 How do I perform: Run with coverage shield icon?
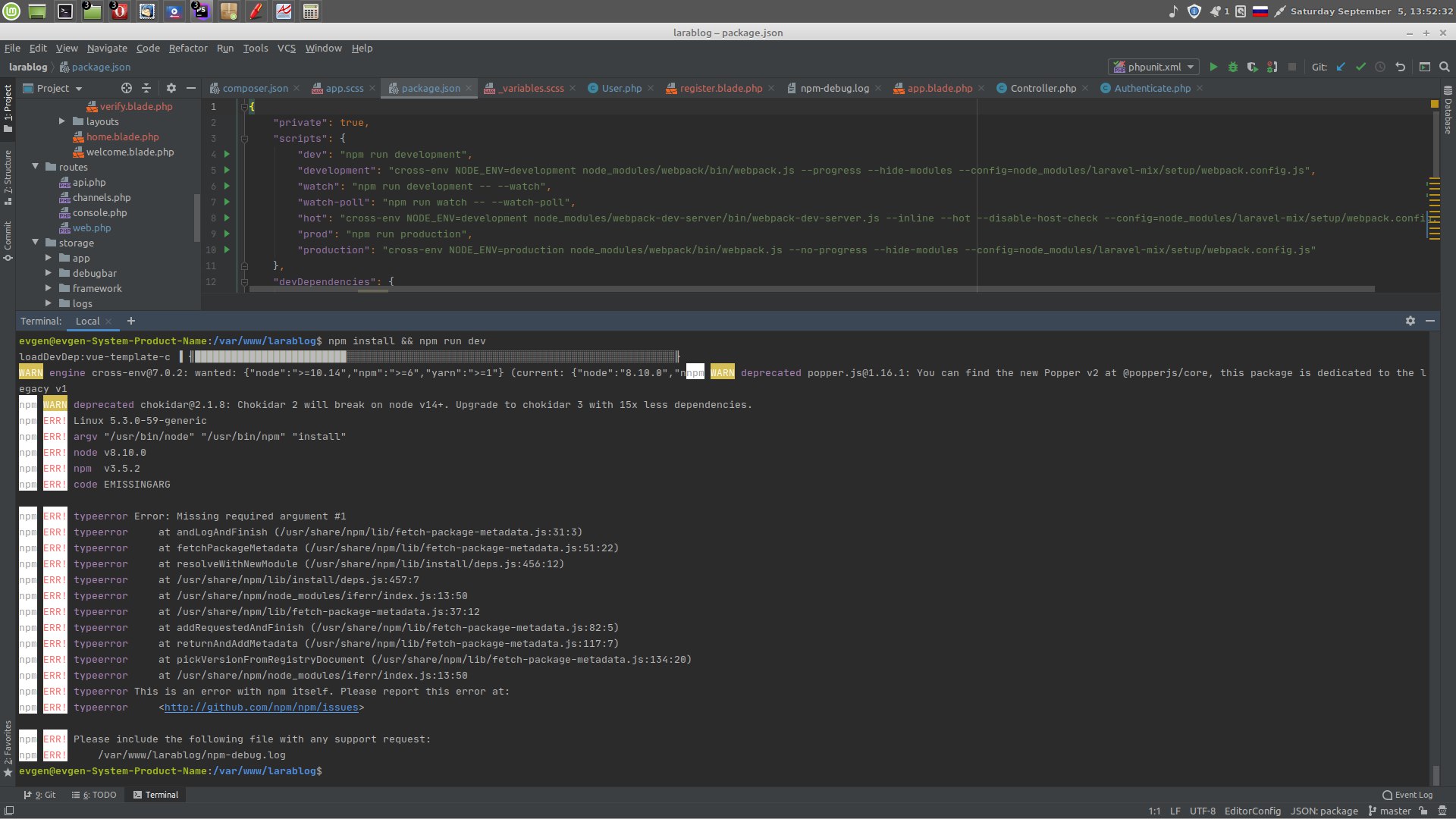point(1253,67)
